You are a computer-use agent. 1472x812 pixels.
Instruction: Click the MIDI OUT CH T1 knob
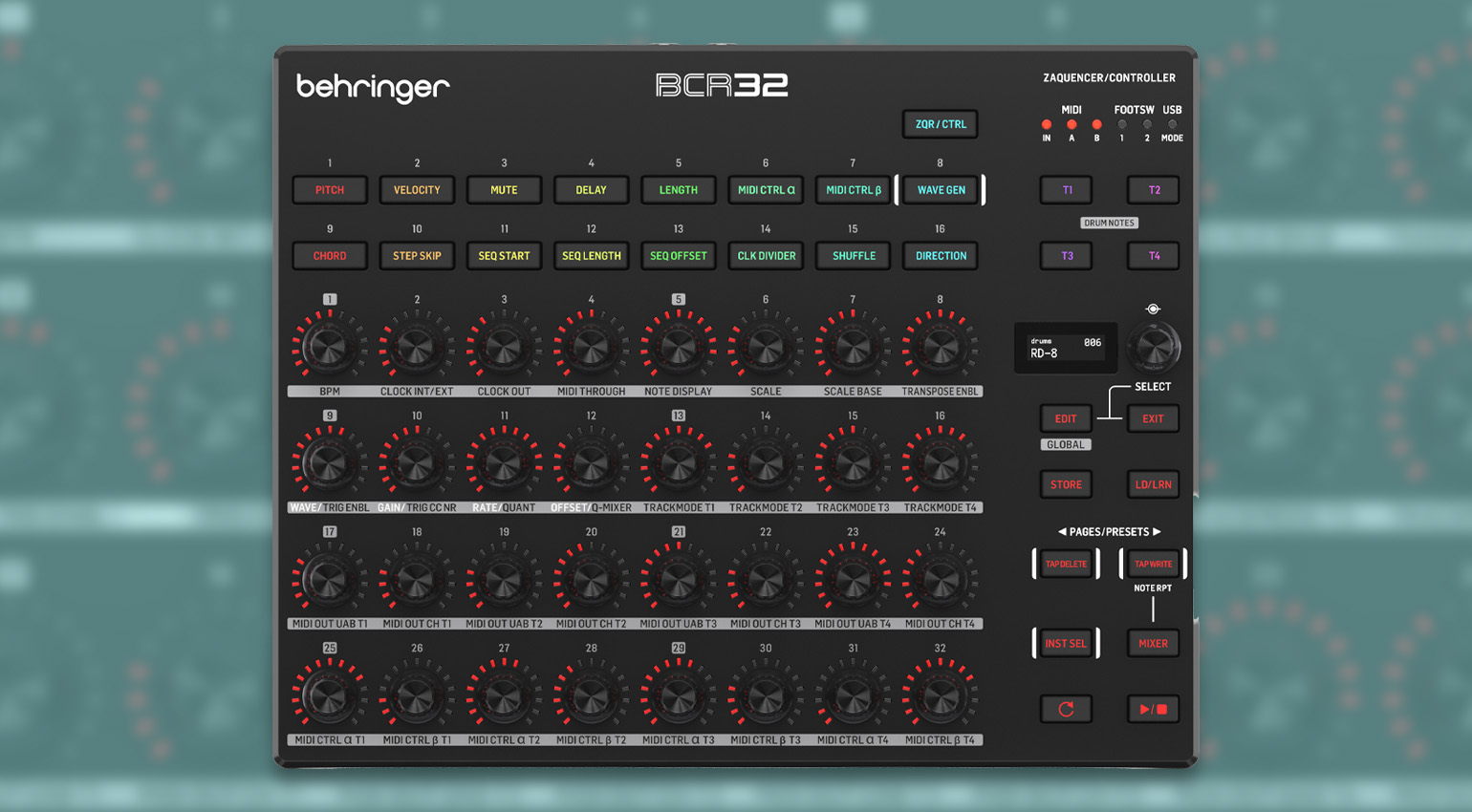(417, 580)
